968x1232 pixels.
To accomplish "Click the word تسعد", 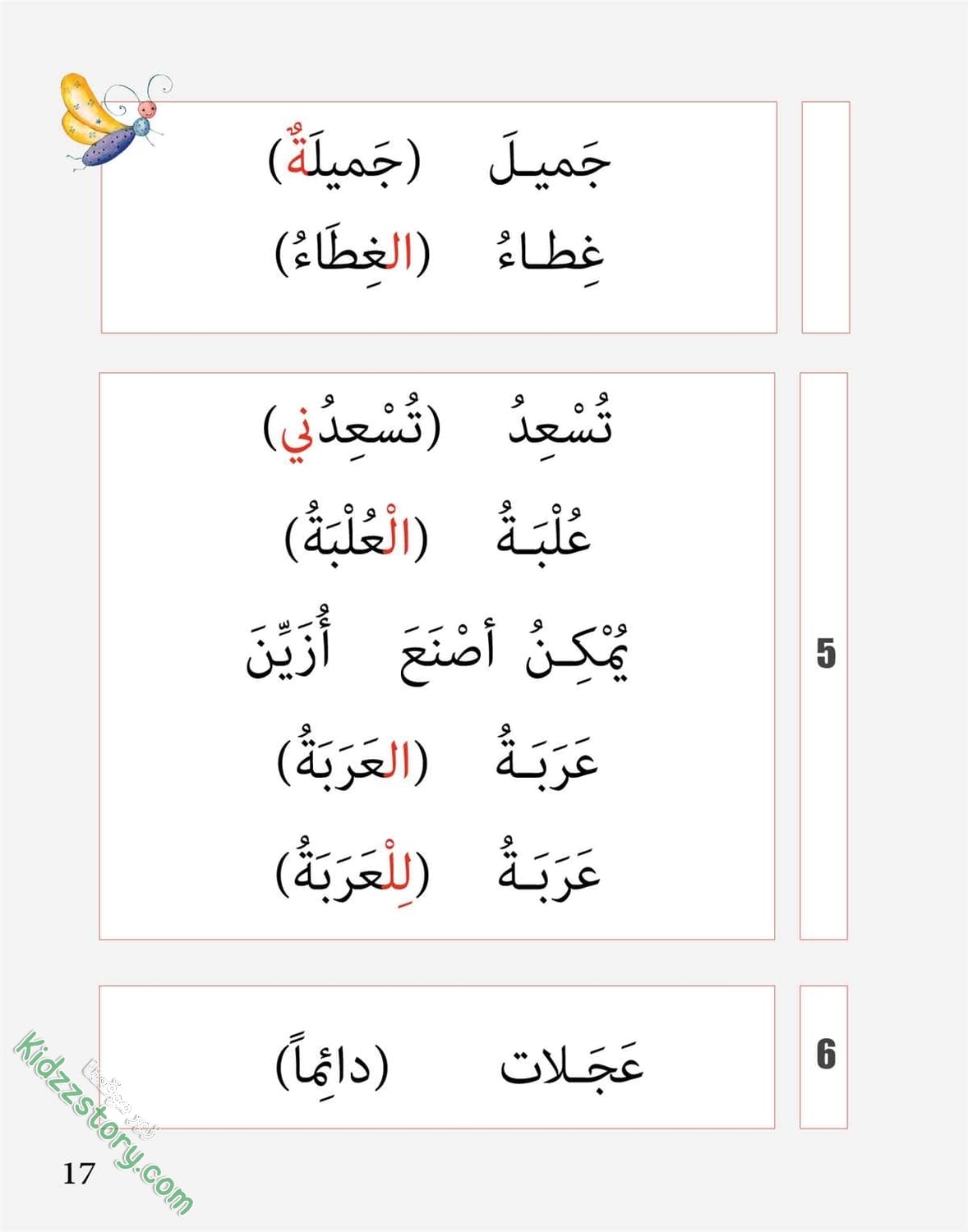I will 560,424.
